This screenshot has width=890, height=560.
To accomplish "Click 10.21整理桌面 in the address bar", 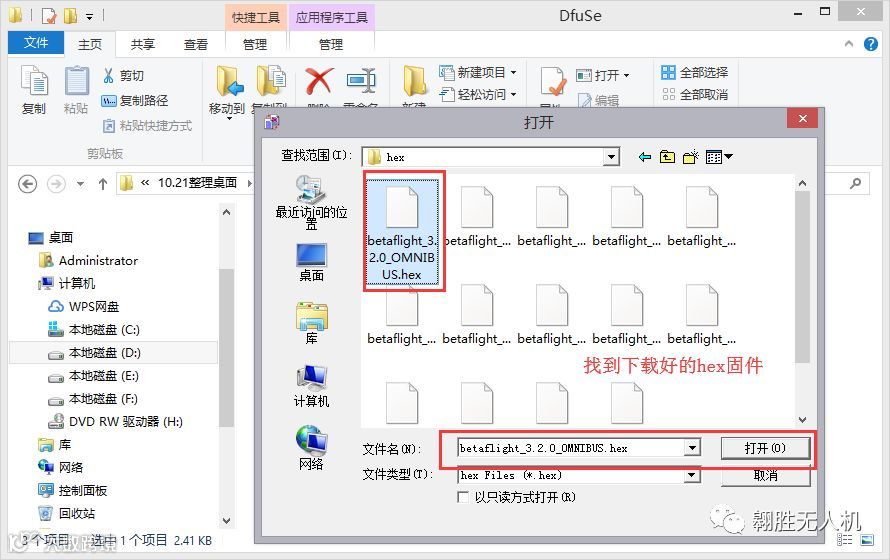I will click(x=197, y=183).
